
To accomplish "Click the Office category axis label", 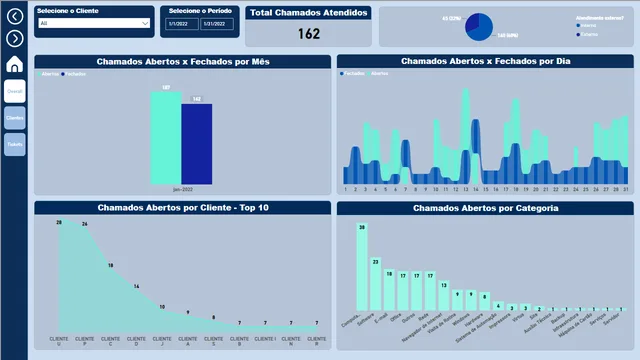I will [396, 317].
